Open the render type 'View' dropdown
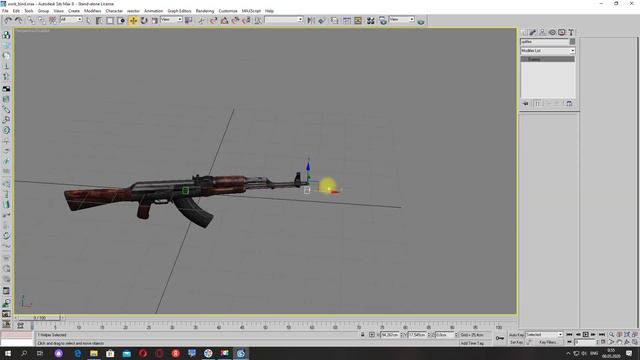 click(402, 20)
